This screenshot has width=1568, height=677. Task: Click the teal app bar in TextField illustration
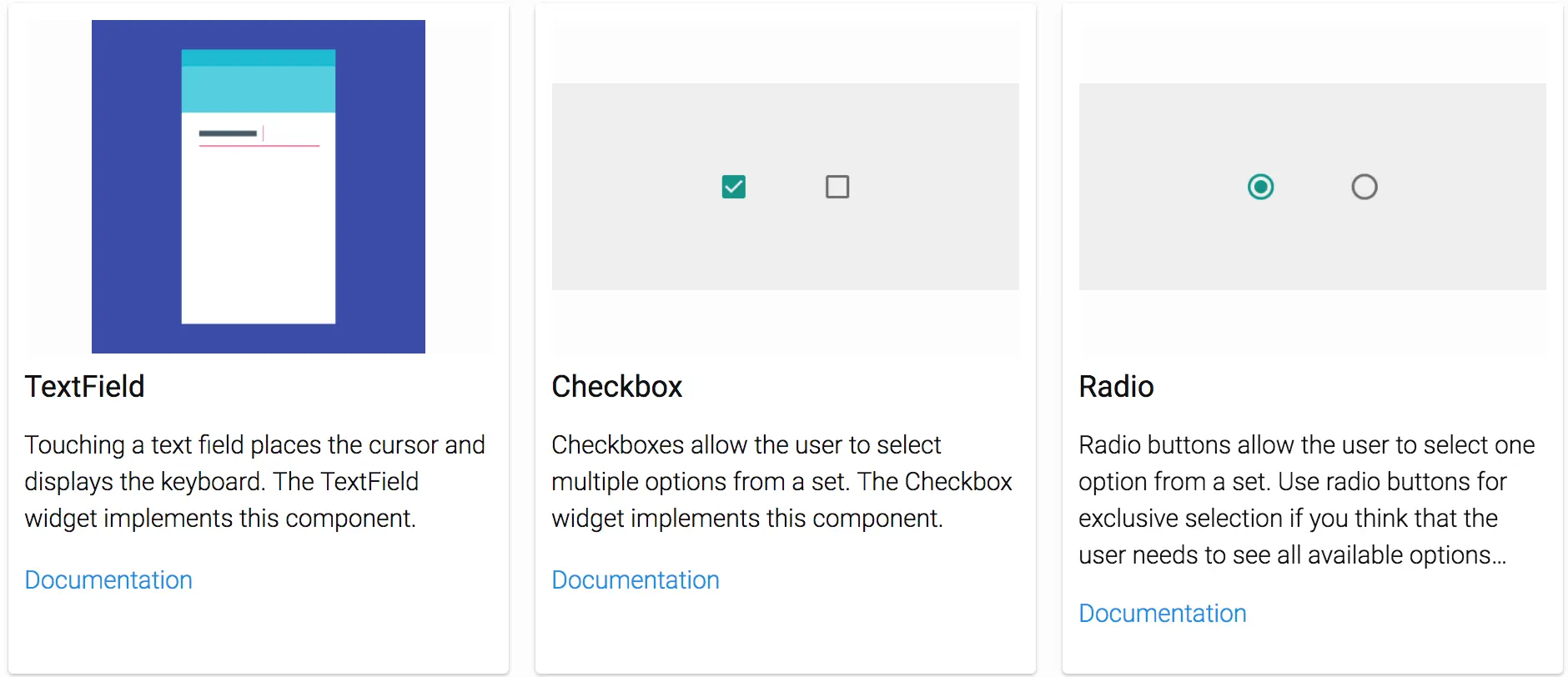click(x=259, y=89)
